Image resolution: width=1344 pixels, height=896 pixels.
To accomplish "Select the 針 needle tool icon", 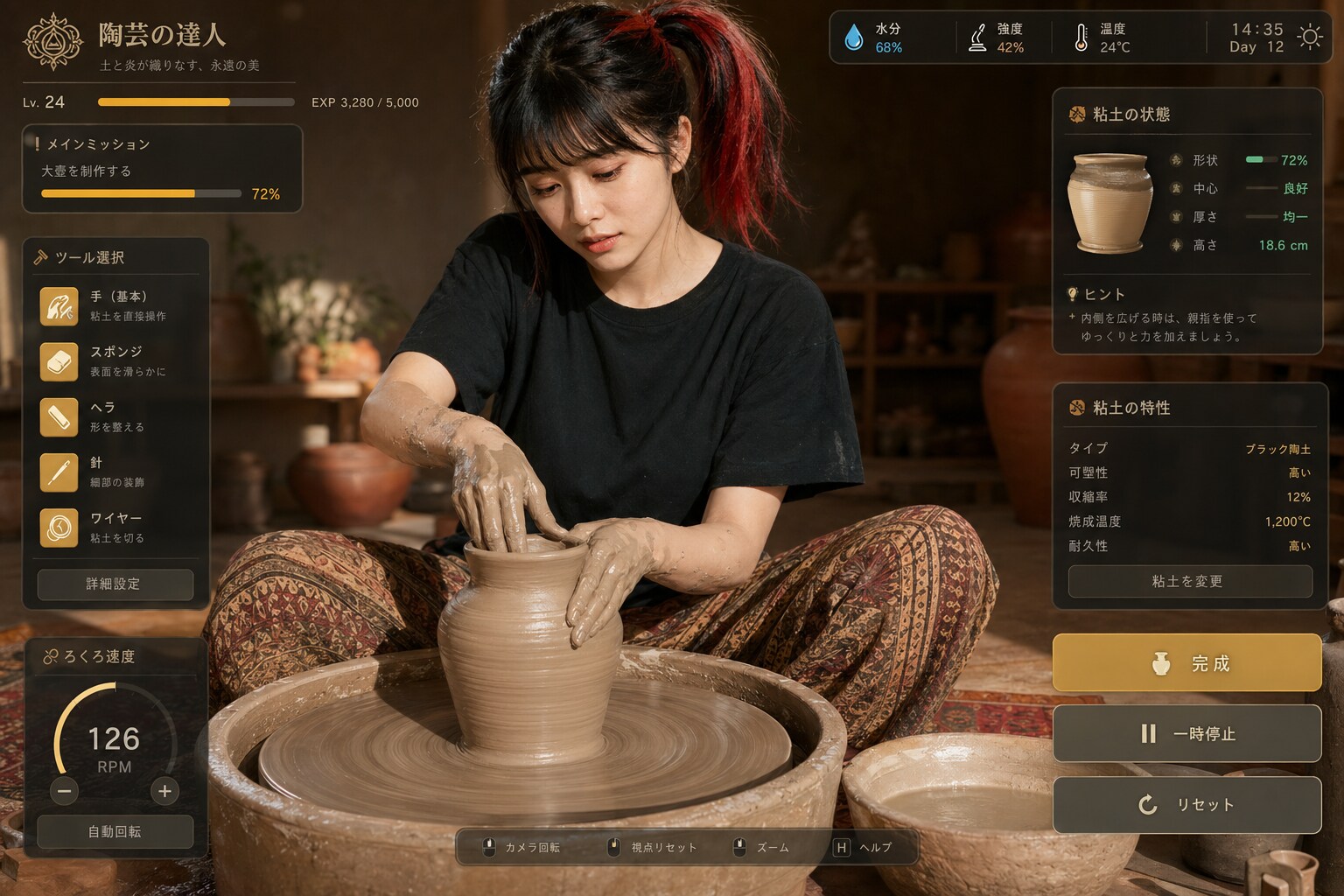I will 59,472.
